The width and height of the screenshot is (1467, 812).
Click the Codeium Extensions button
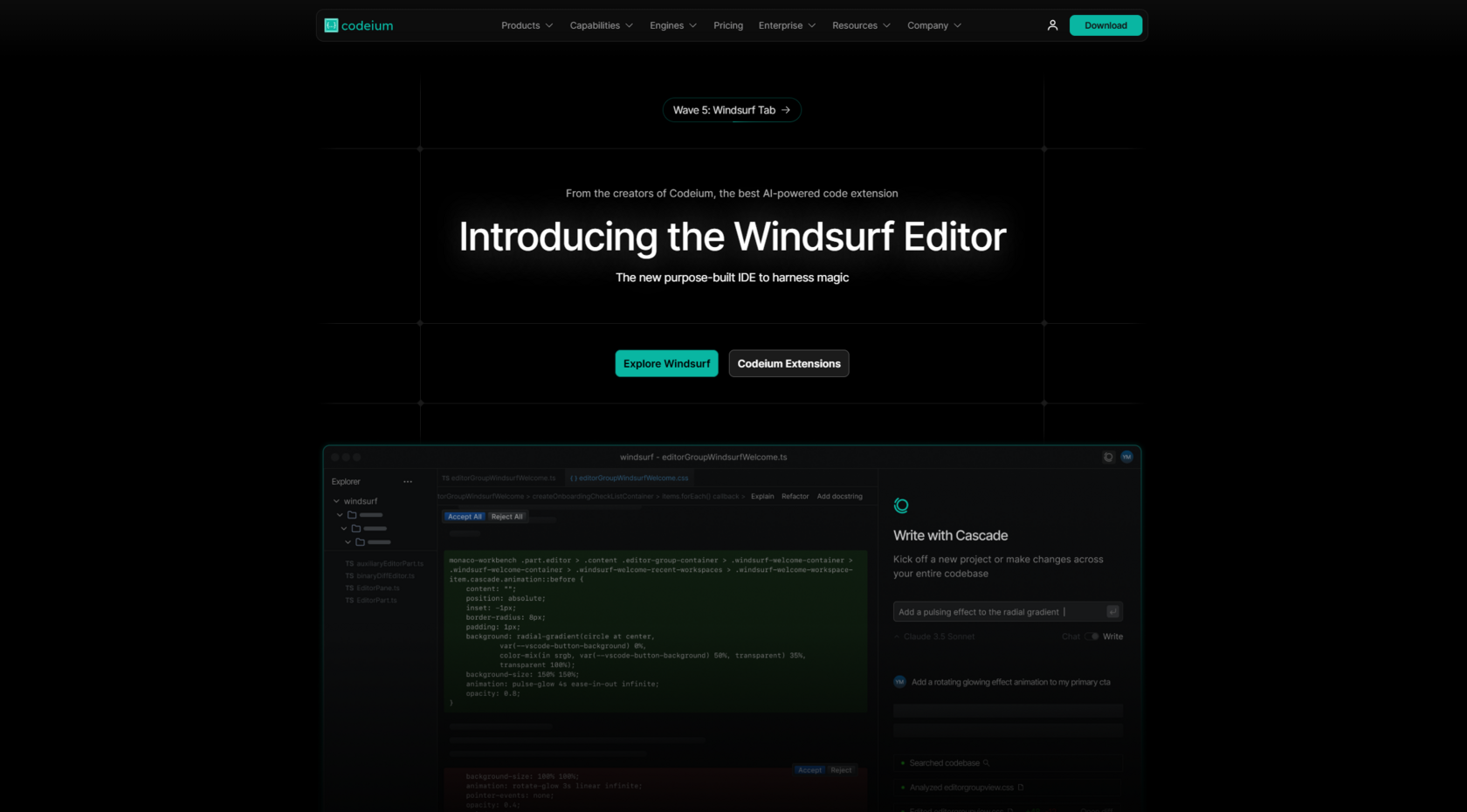(x=789, y=363)
